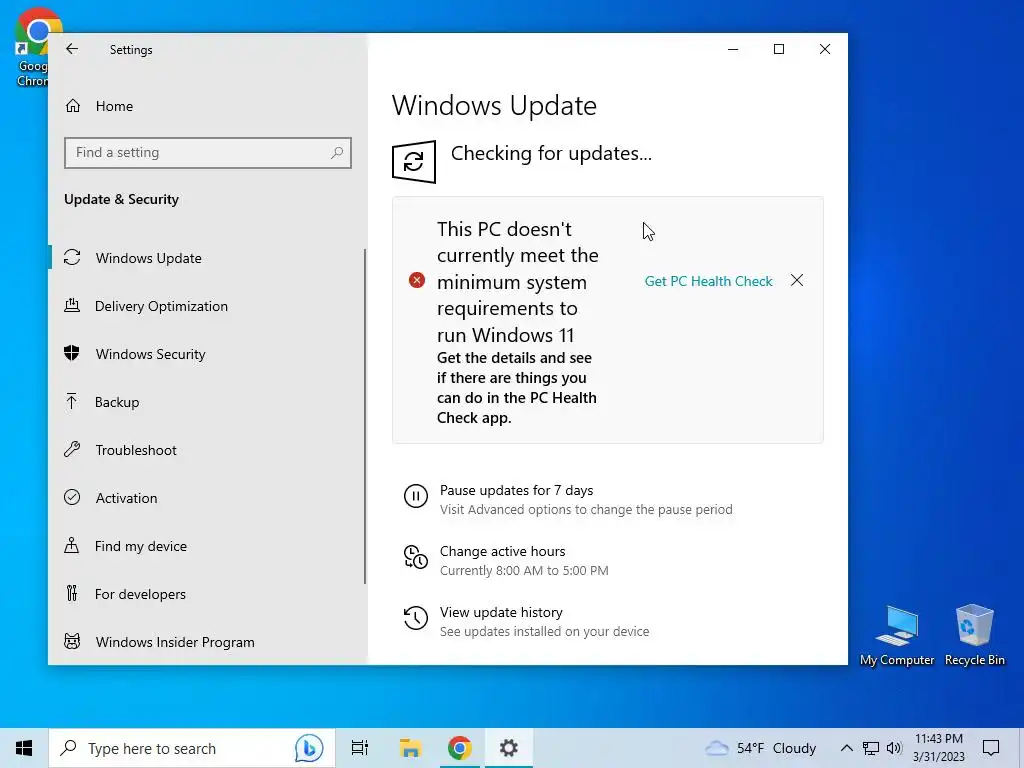Open the network tray icon
The height and width of the screenshot is (768, 1024).
(871, 748)
